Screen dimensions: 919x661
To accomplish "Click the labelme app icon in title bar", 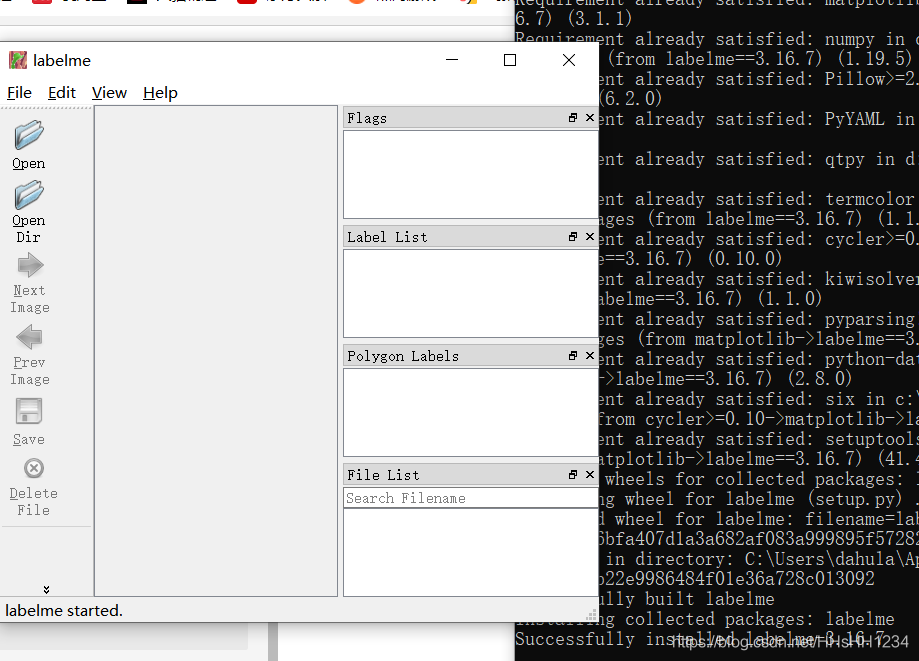I will coord(18,60).
